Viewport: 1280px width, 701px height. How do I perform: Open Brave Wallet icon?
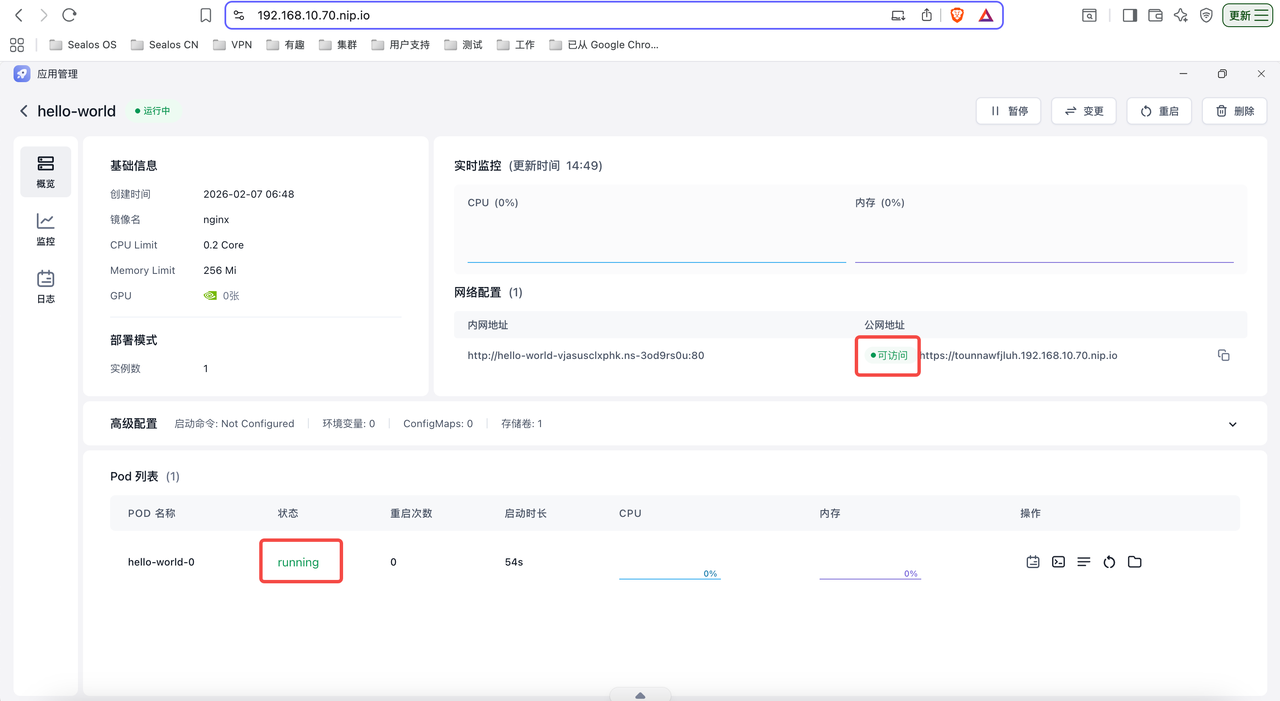tap(1155, 15)
